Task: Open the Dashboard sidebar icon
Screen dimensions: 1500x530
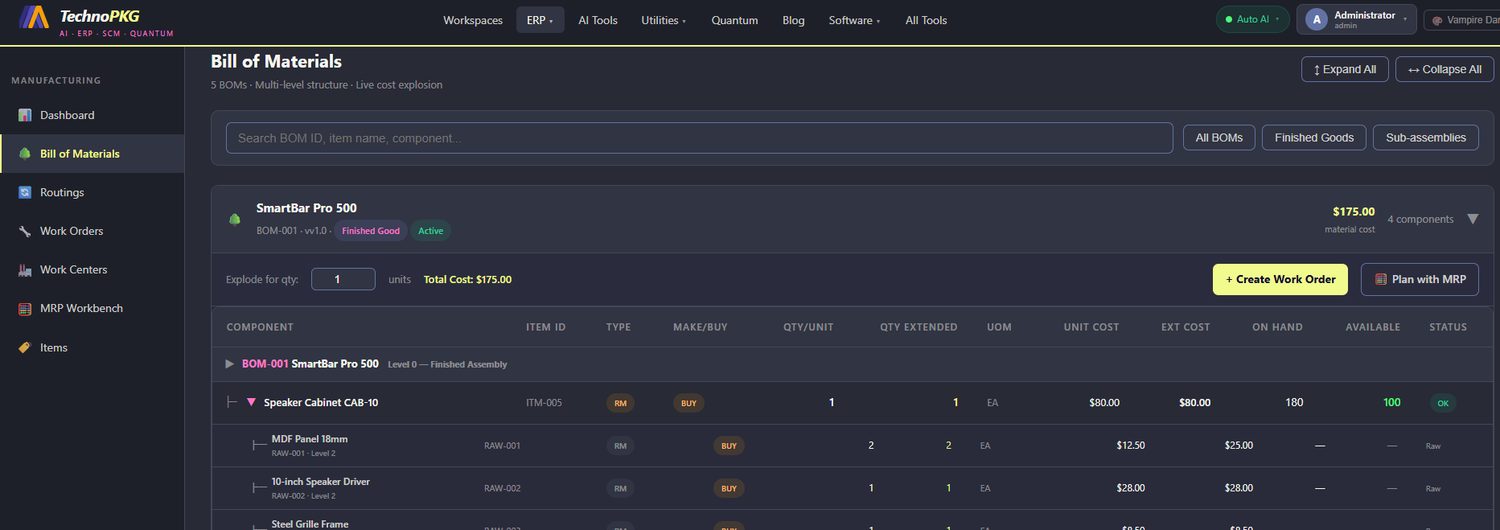Action: 25,115
